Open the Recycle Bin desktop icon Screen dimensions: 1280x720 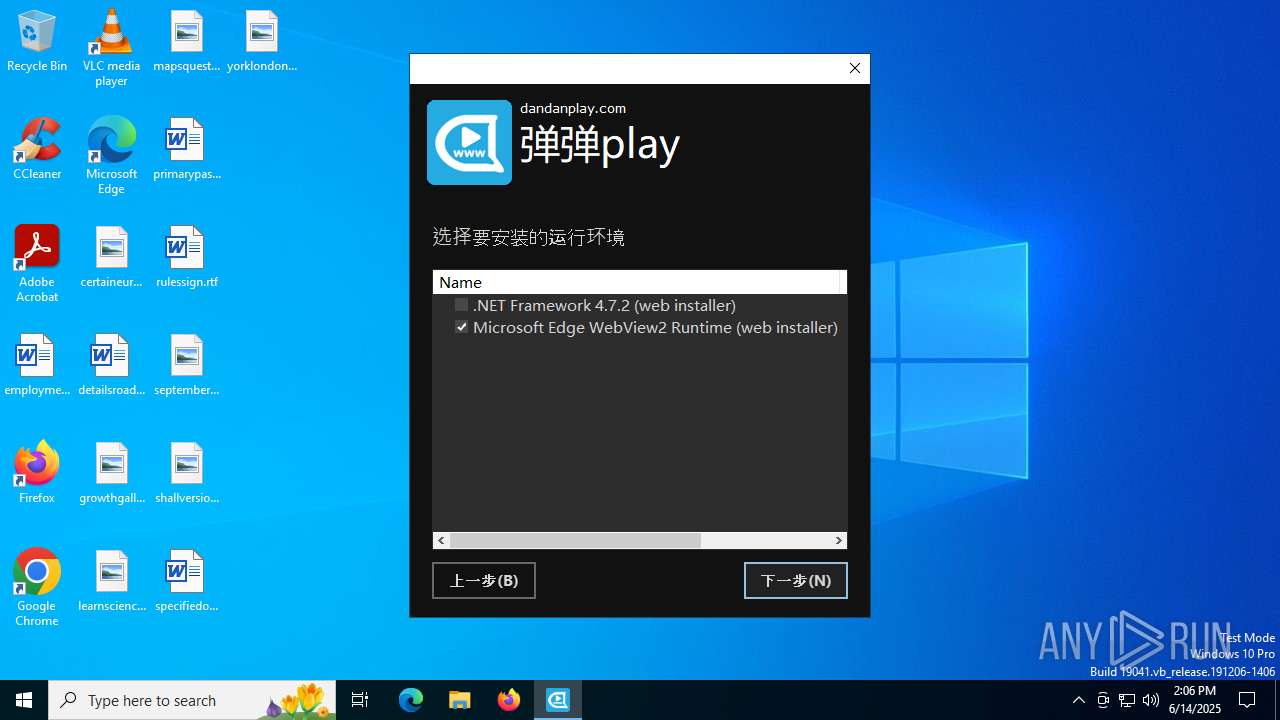tap(37, 42)
